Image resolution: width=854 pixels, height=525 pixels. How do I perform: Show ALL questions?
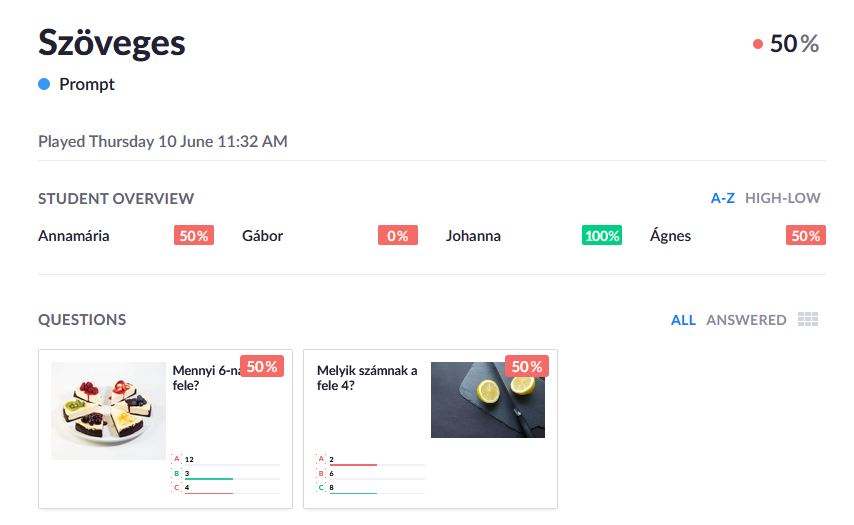coord(683,320)
